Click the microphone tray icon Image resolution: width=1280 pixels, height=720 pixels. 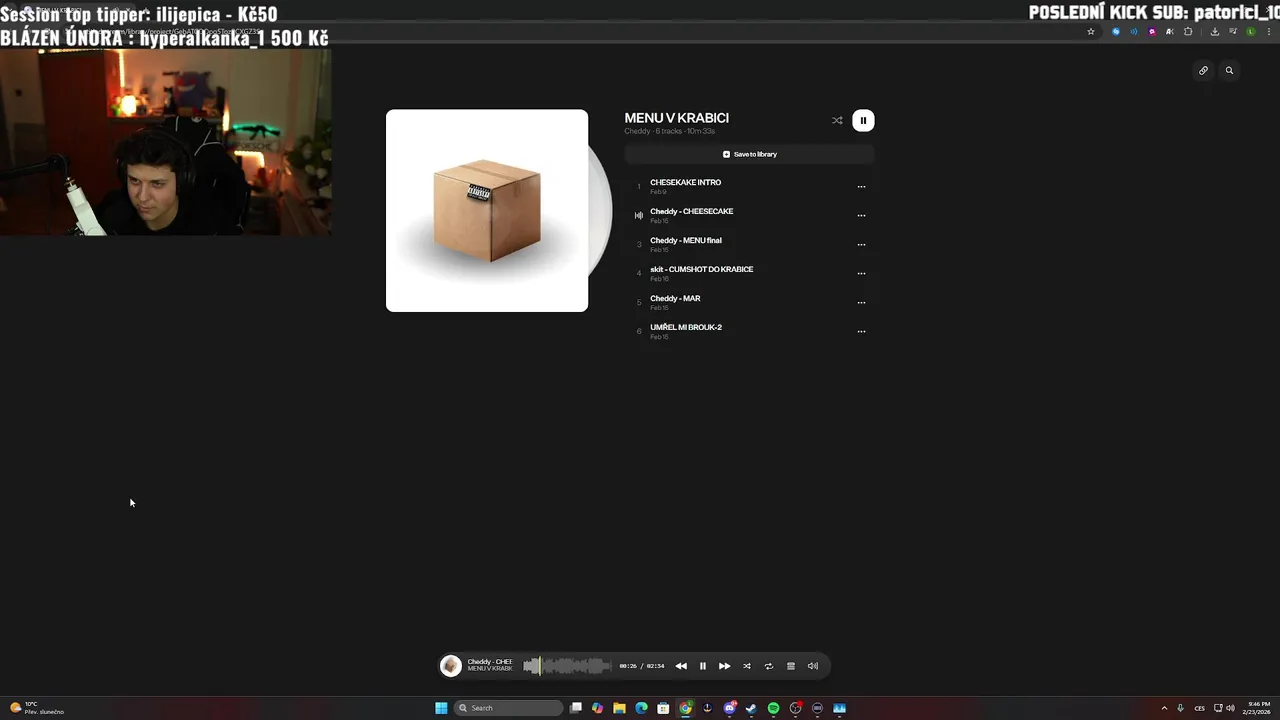coord(1180,708)
